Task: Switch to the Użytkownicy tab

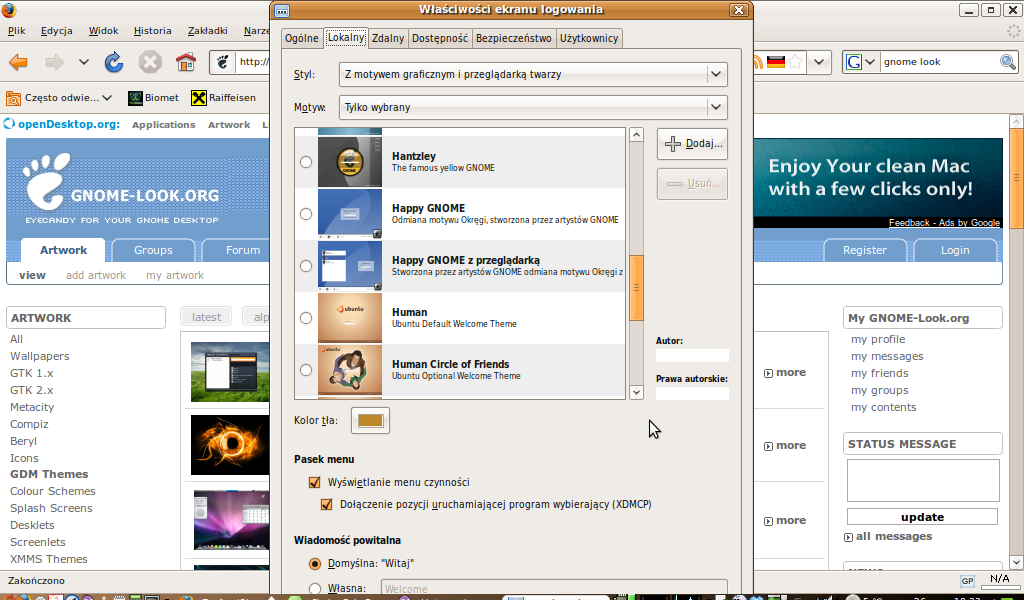Action: [x=589, y=38]
